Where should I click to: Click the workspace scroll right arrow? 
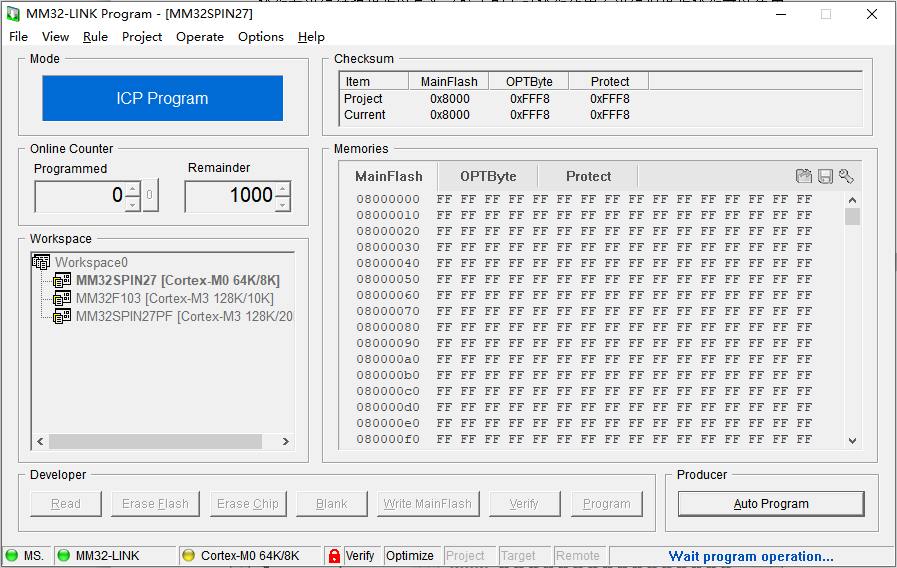pos(285,441)
